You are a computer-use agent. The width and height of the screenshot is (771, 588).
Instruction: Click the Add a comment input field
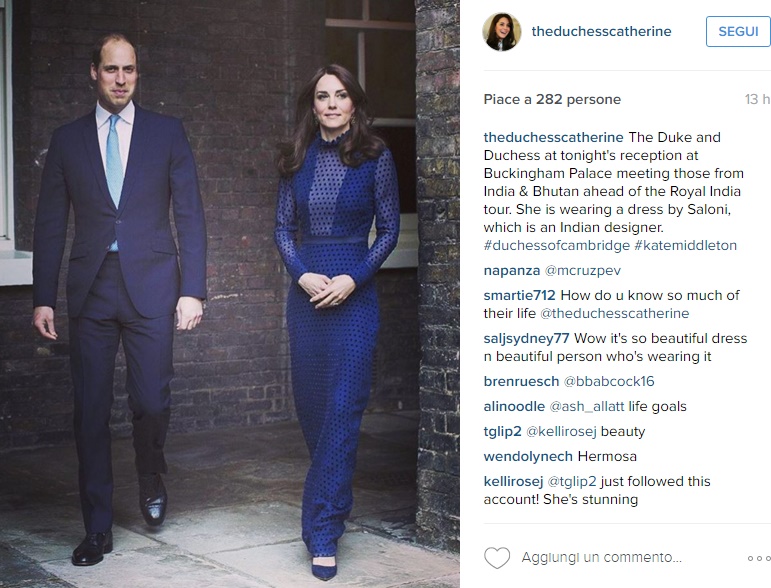click(601, 558)
